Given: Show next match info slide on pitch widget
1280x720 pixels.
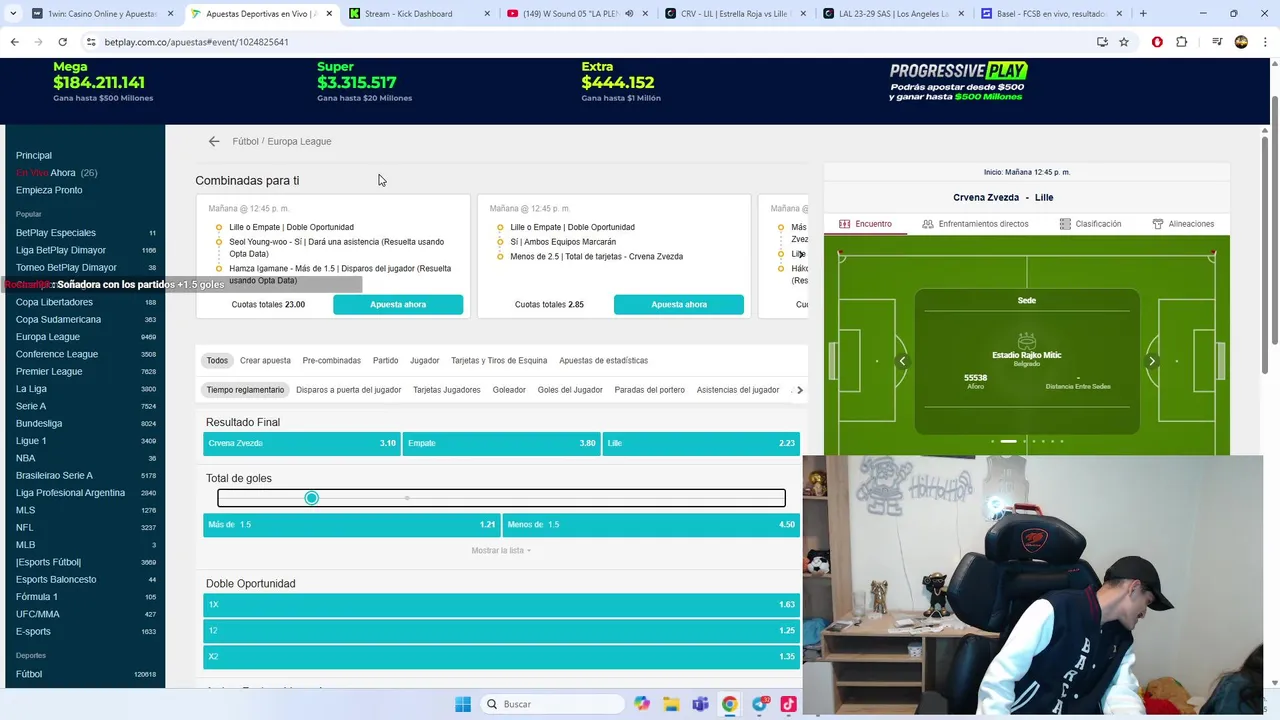Looking at the screenshot, I should (x=1152, y=361).
